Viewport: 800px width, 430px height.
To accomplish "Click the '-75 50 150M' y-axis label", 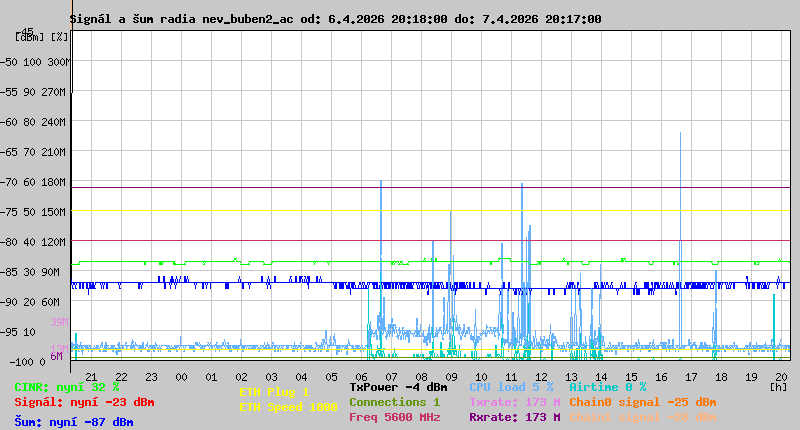I will [x=34, y=212].
